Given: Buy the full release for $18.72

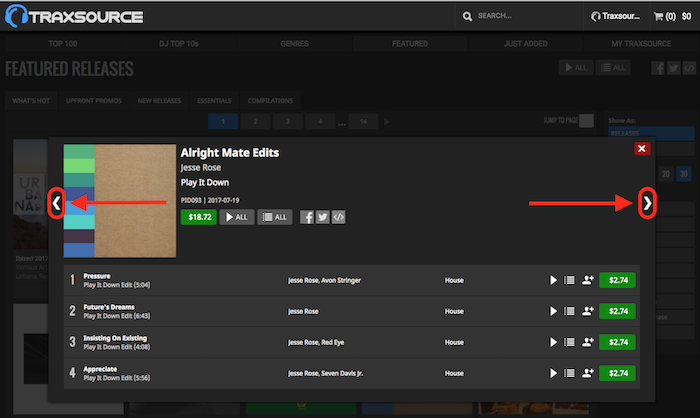Looking at the screenshot, I should coord(198,217).
